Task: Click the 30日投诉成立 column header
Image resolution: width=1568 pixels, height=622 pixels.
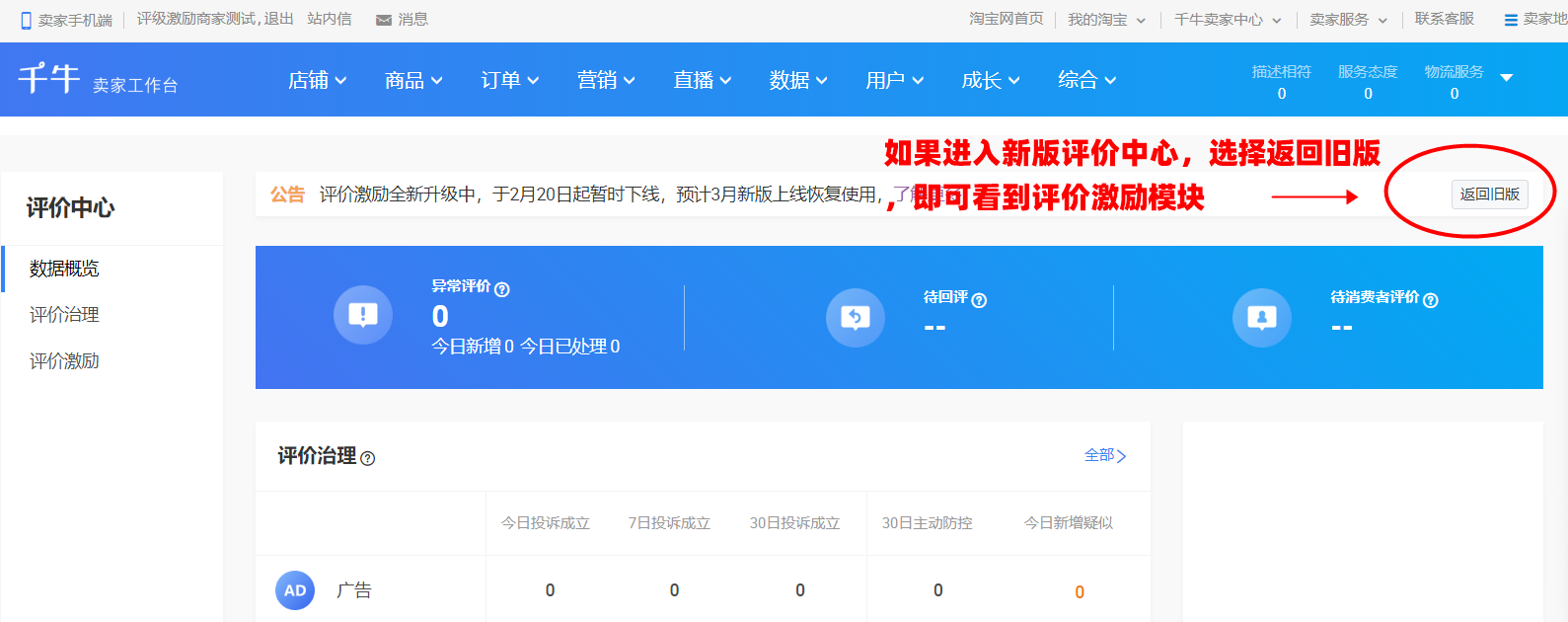Action: (794, 523)
